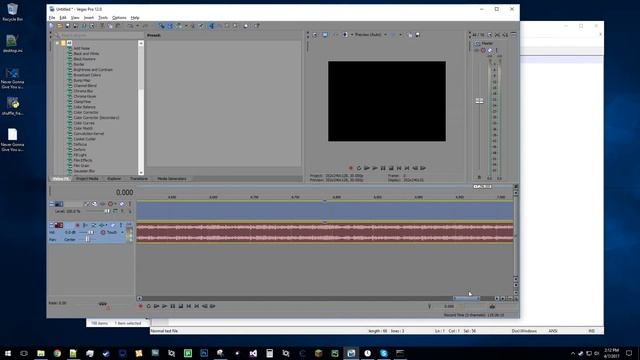Switch to the Transitions tab

click(x=139, y=179)
